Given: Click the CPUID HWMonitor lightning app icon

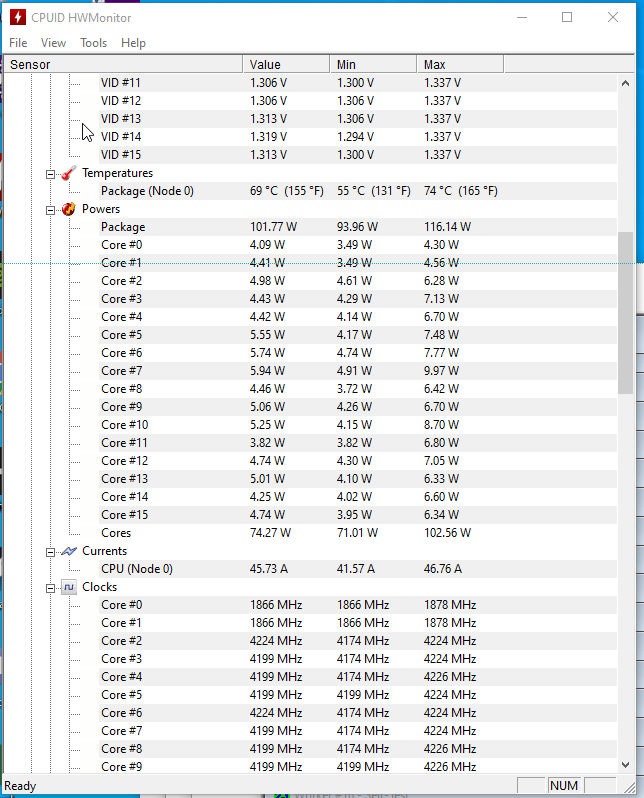Looking at the screenshot, I should click(18, 17).
